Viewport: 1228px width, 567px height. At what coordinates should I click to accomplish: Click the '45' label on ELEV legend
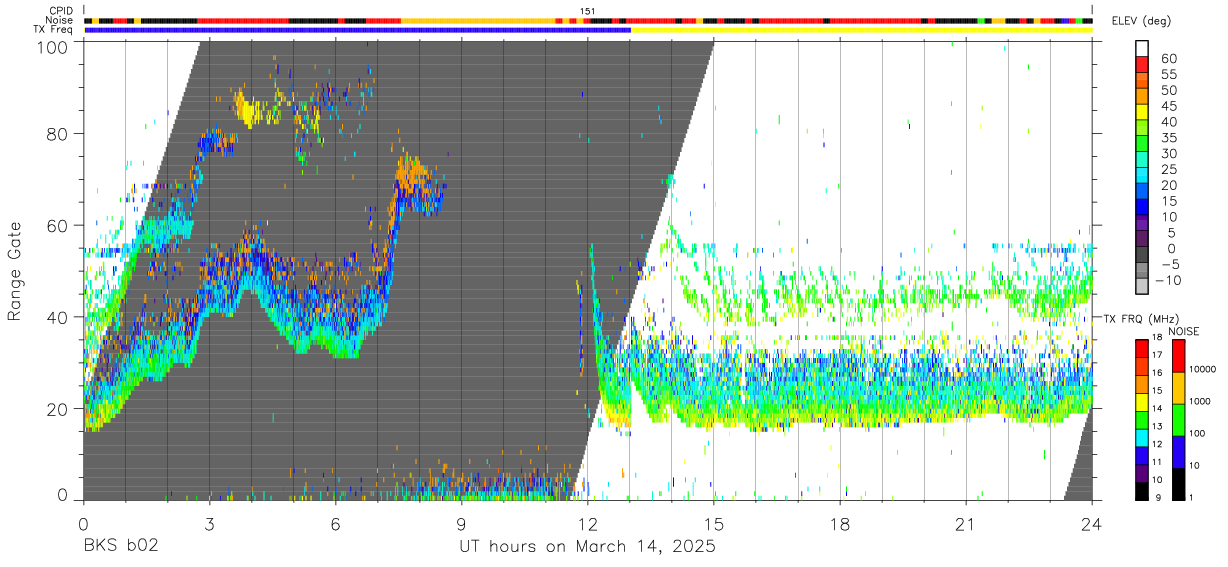pos(1168,106)
